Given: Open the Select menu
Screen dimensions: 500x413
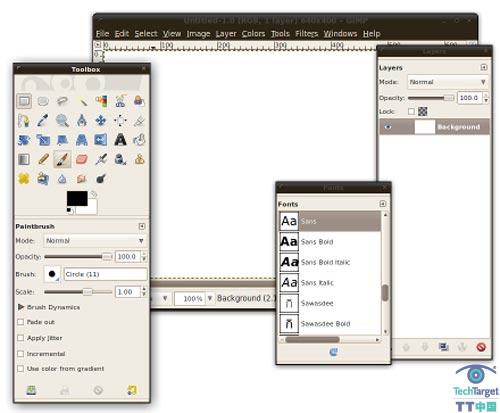Looking at the screenshot, I should click(146, 34).
